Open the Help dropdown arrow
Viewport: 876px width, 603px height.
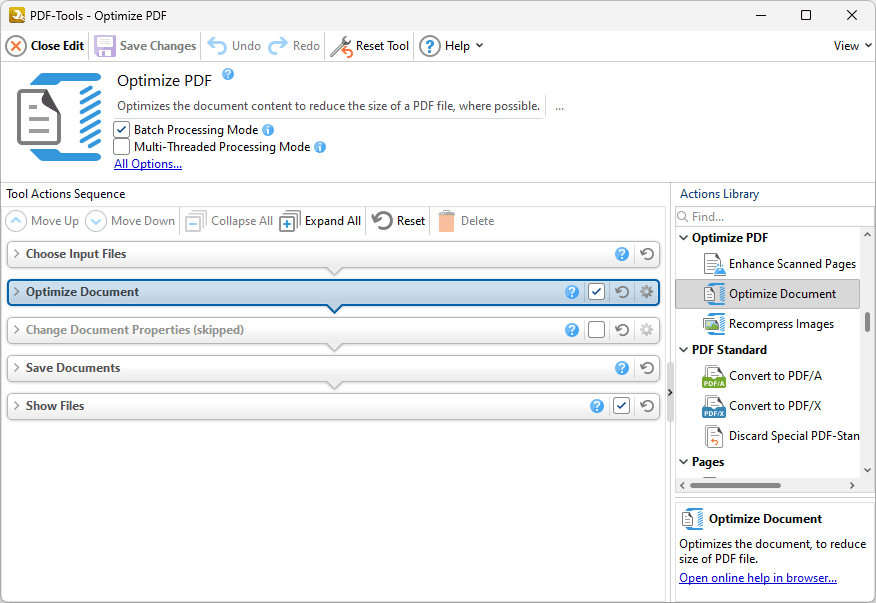(479, 46)
